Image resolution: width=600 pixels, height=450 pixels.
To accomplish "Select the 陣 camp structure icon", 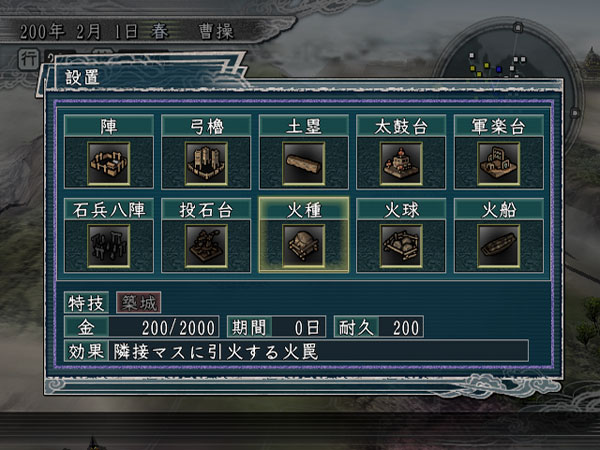I will (x=109, y=163).
